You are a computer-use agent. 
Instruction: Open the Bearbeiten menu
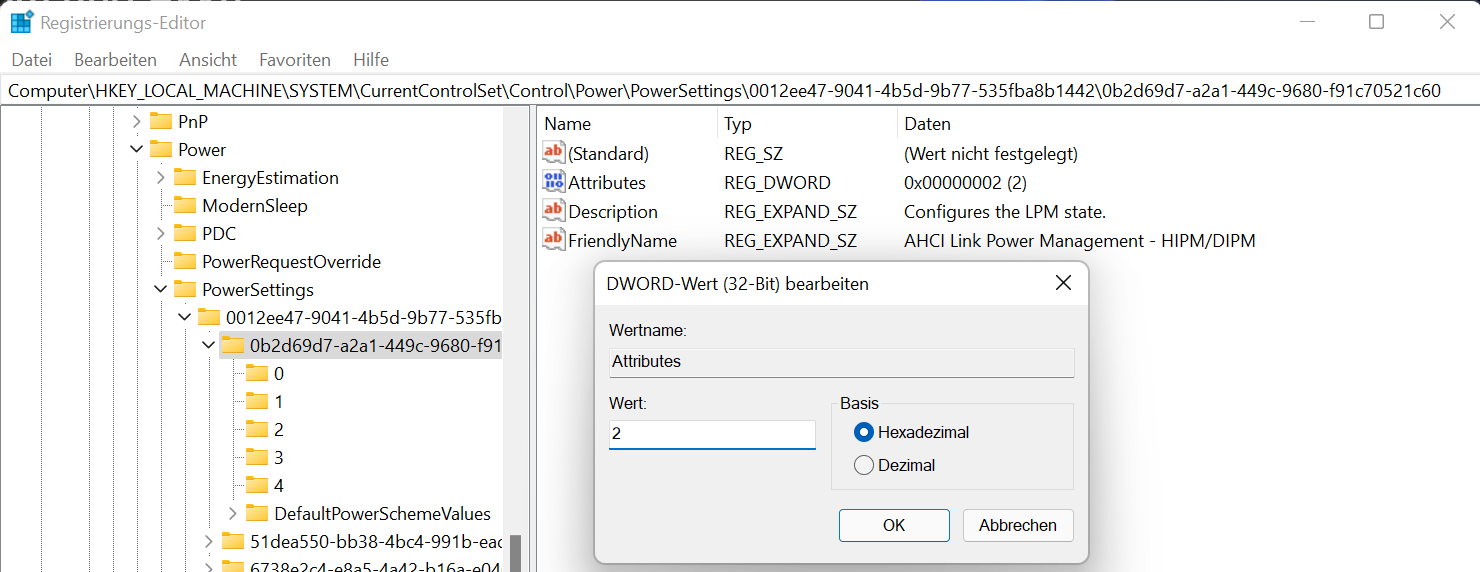pyautogui.click(x=115, y=60)
